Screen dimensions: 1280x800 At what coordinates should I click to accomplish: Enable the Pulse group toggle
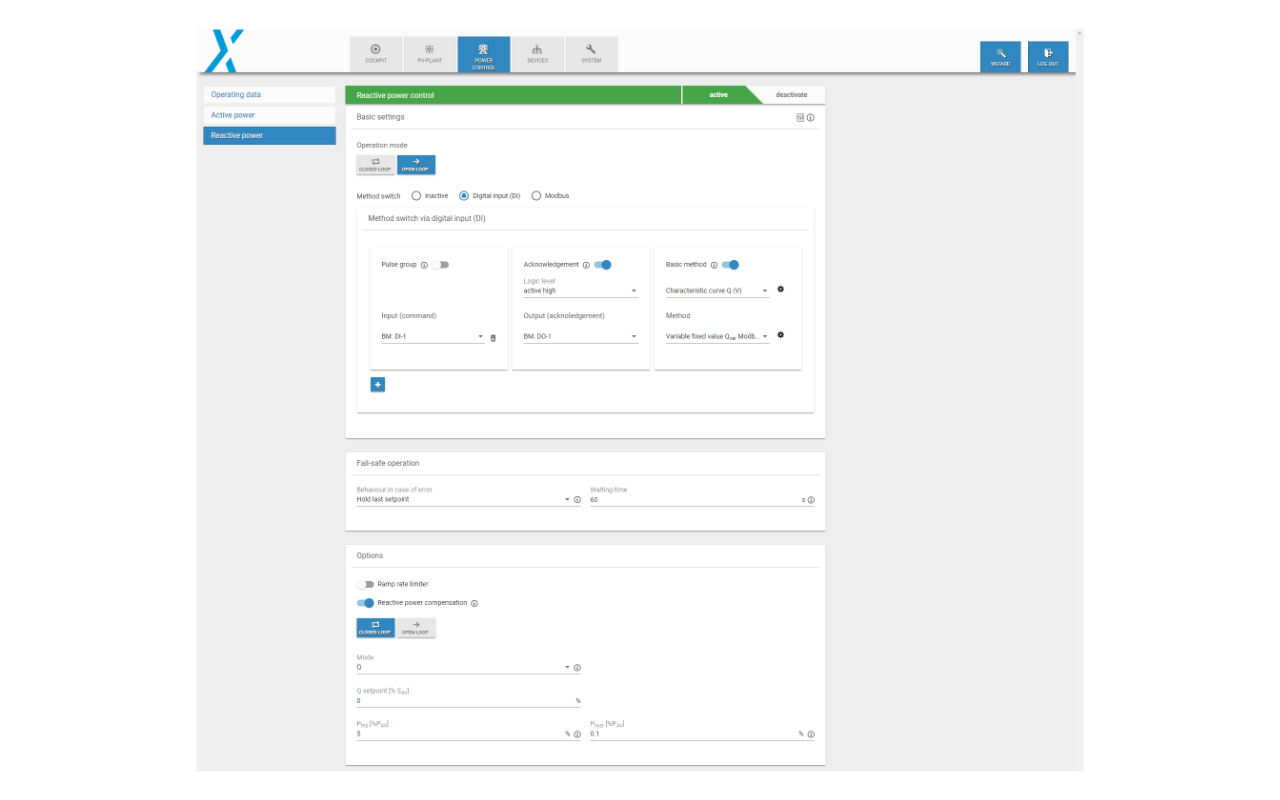click(440, 265)
